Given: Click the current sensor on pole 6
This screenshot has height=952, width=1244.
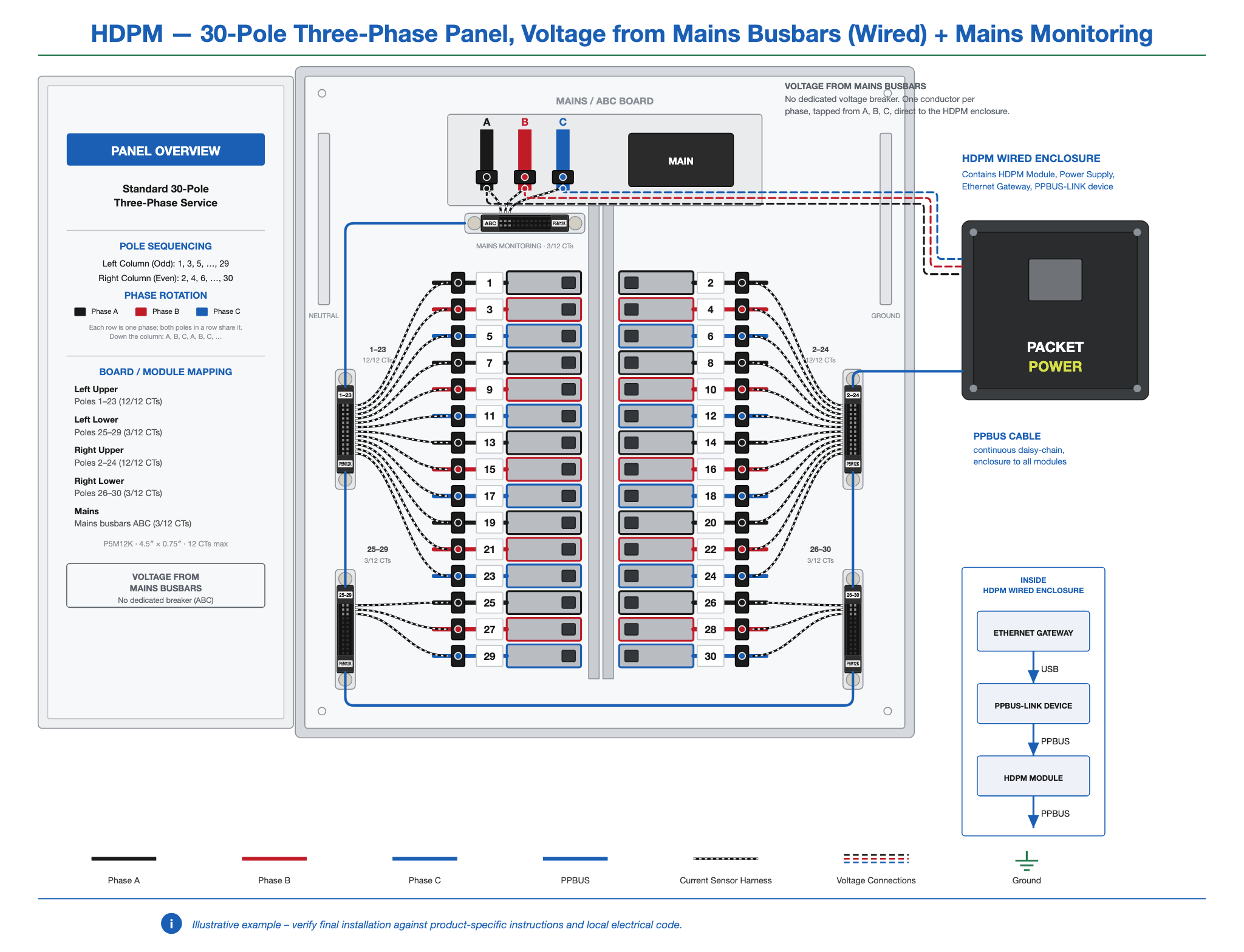Looking at the screenshot, I should tap(742, 336).
